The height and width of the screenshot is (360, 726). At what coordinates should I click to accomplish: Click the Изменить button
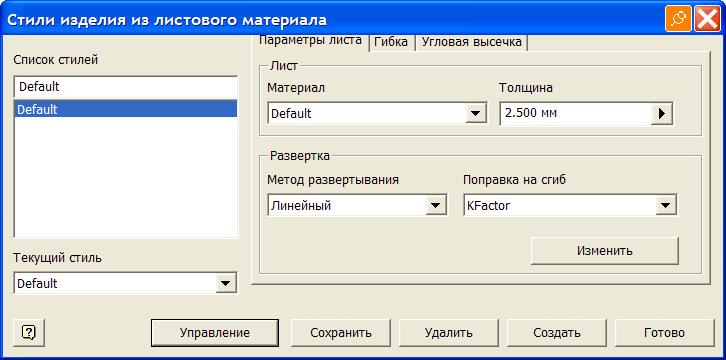[605, 251]
